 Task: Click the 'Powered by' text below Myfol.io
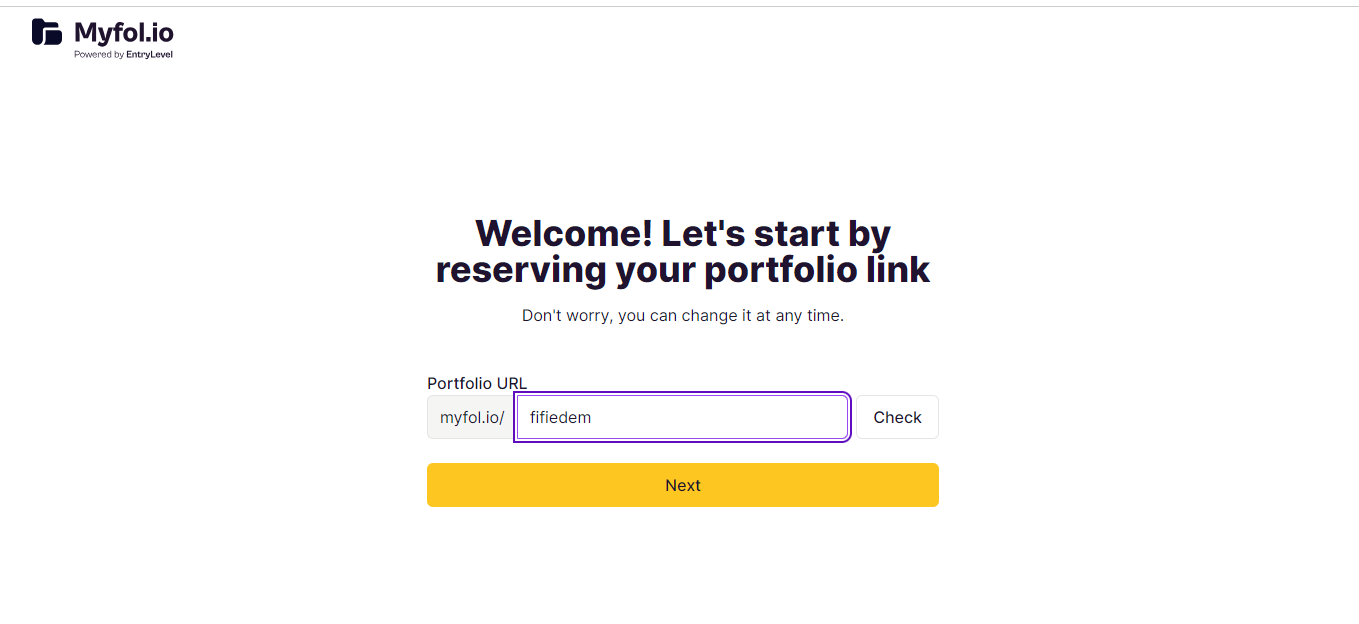[99, 55]
